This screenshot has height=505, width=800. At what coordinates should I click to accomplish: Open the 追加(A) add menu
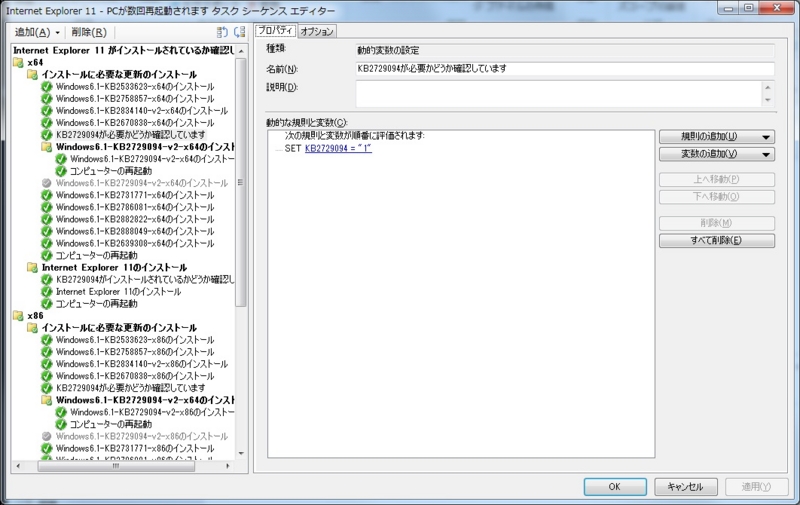tap(37, 33)
